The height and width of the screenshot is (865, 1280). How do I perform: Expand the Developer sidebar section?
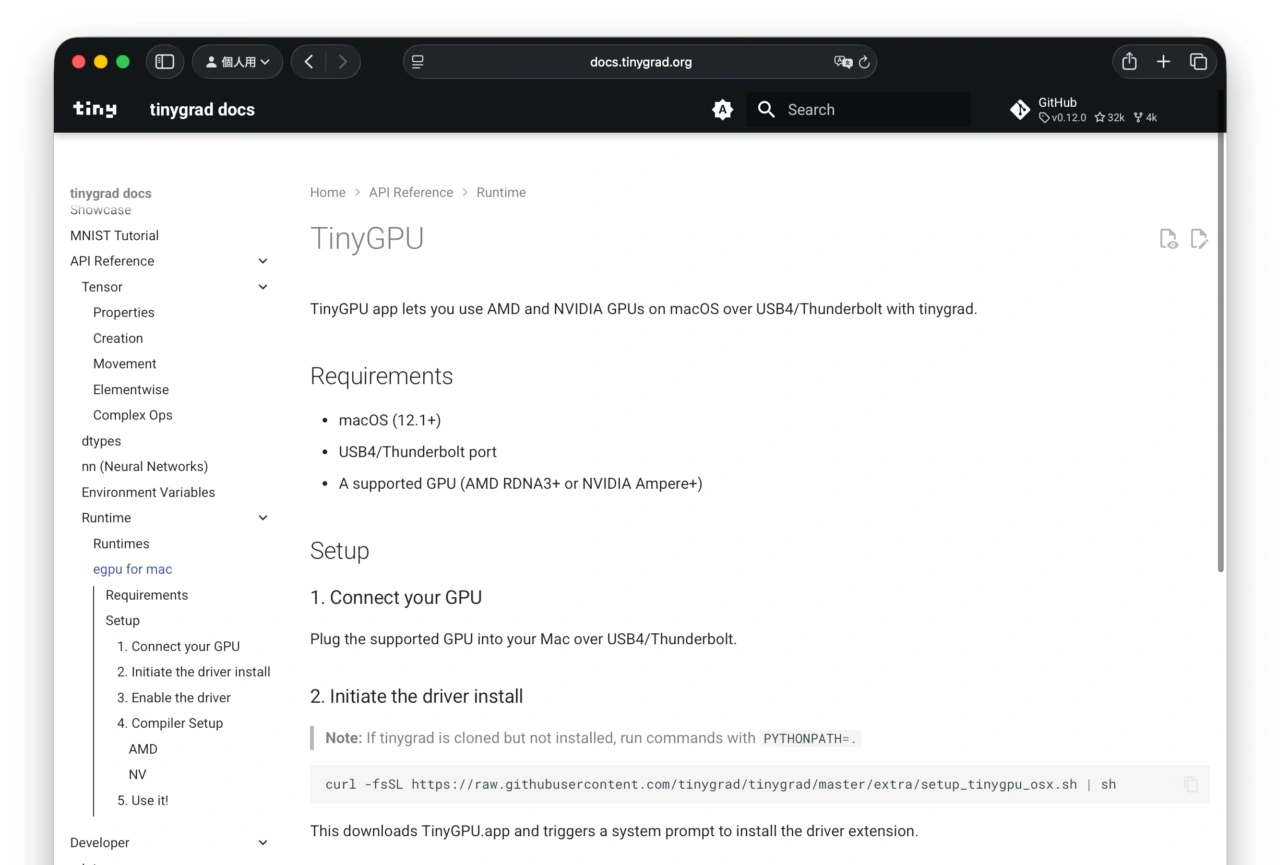(x=263, y=843)
